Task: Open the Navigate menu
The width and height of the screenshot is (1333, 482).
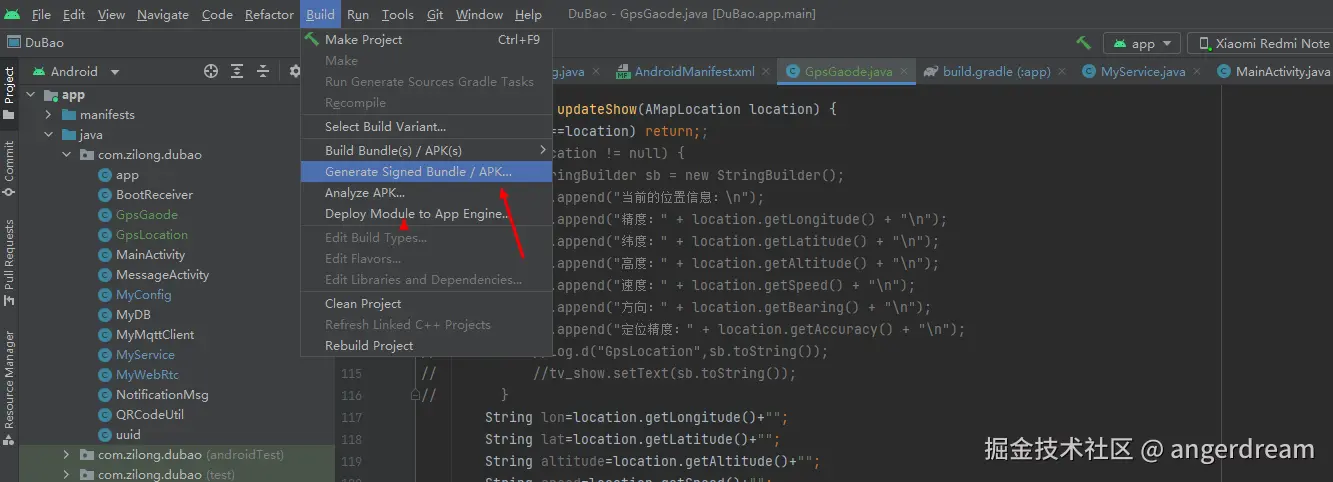Action: [163, 14]
